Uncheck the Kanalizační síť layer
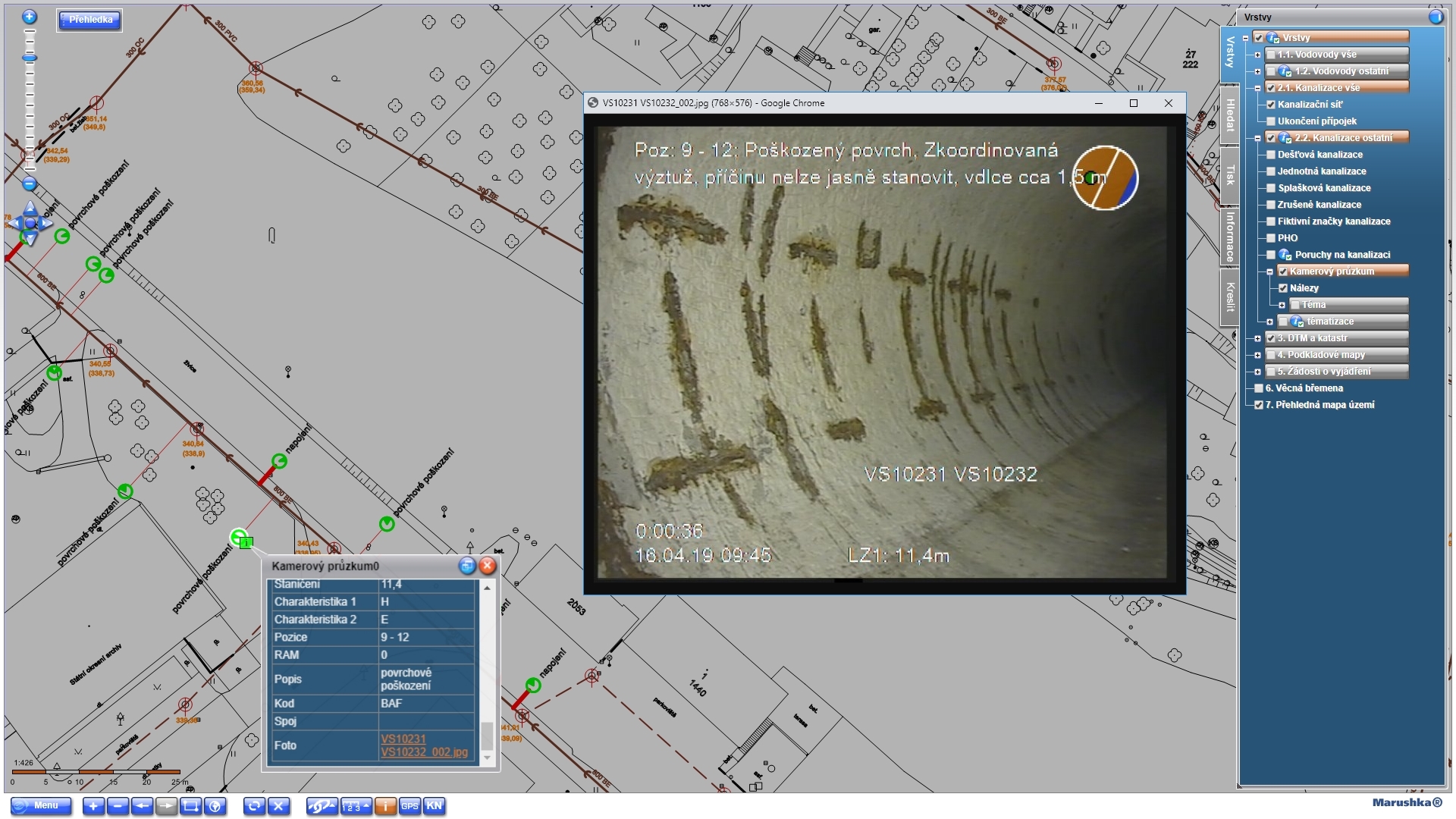The width and height of the screenshot is (1456, 819). pyautogui.click(x=1271, y=105)
